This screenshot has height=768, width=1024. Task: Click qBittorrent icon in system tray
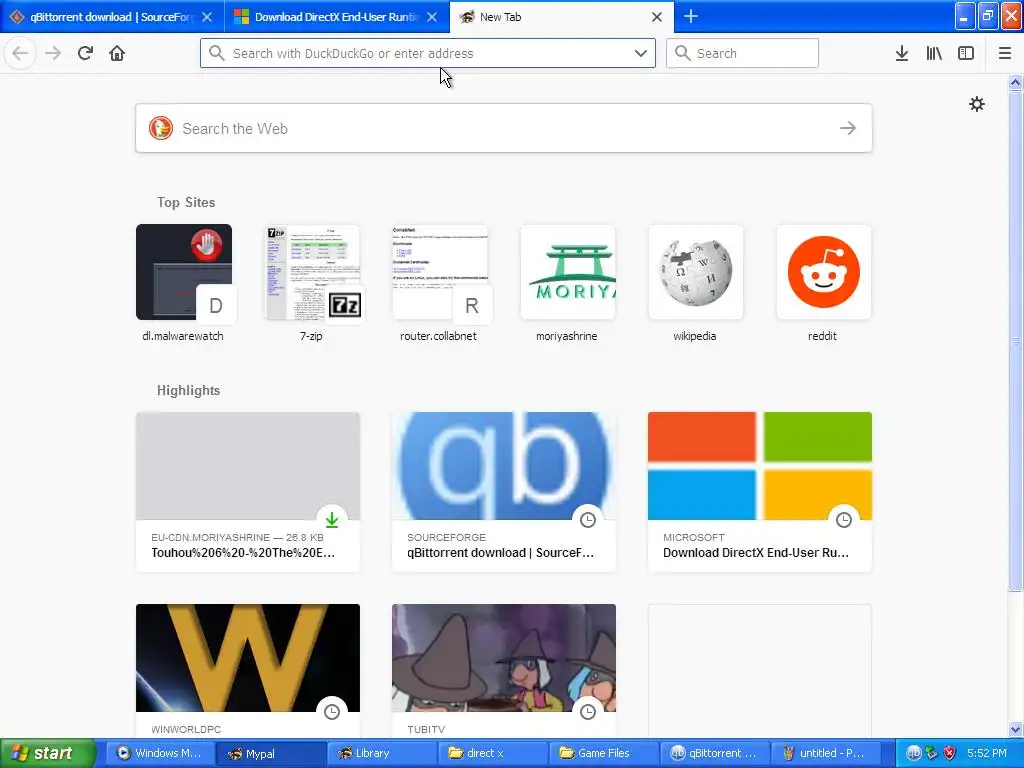(914, 753)
